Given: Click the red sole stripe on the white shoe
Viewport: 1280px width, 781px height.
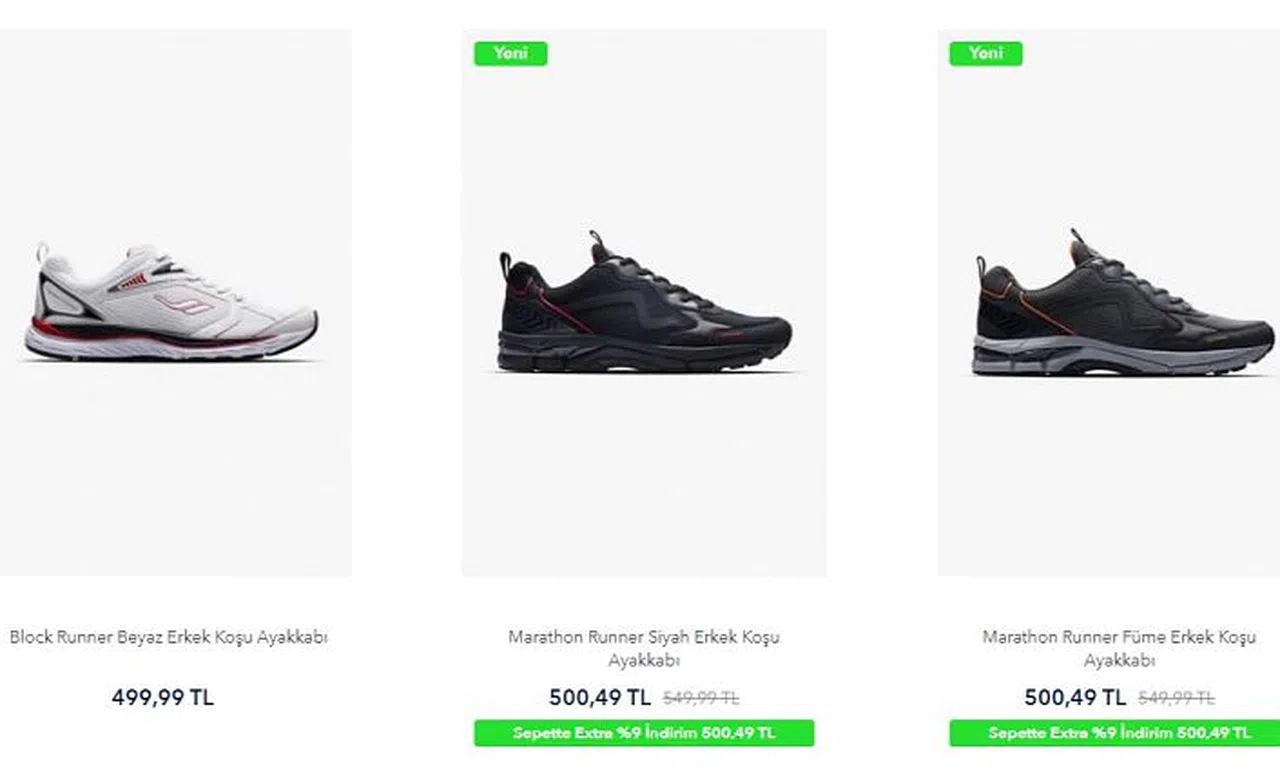Looking at the screenshot, I should [x=60, y=329].
